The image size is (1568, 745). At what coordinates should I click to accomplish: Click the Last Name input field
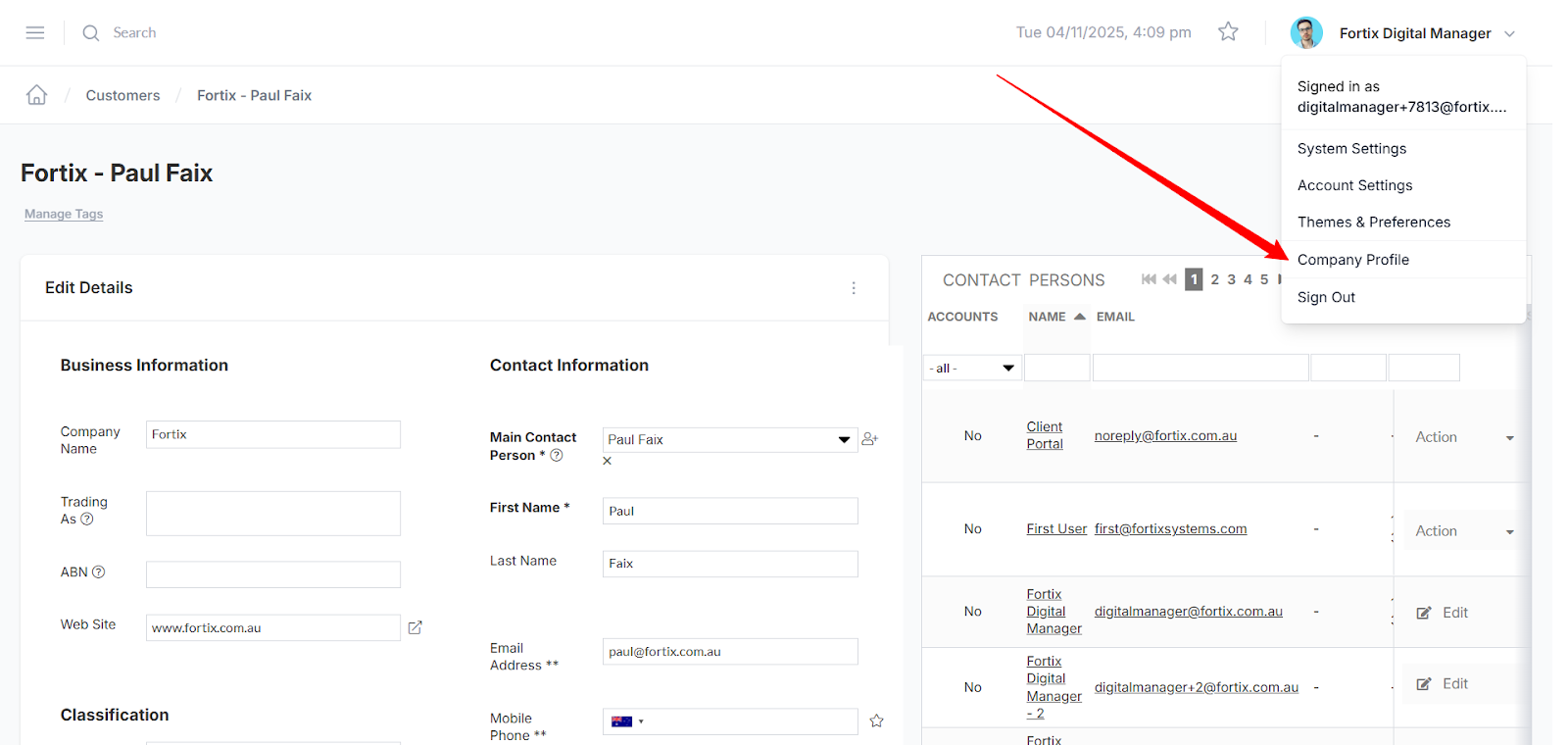(x=730, y=564)
